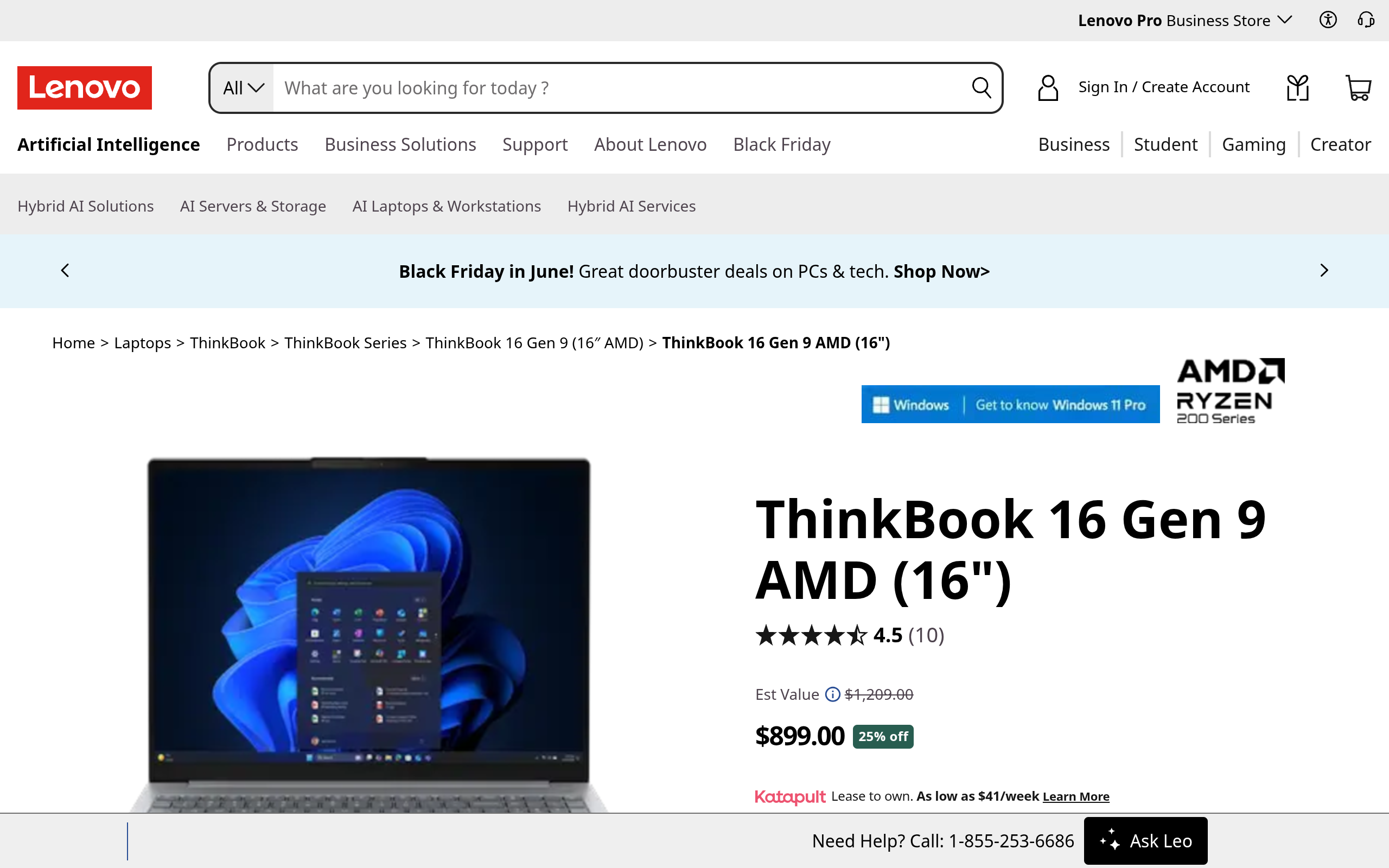Open the shopping cart icon
The height and width of the screenshot is (868, 1389).
click(x=1359, y=88)
